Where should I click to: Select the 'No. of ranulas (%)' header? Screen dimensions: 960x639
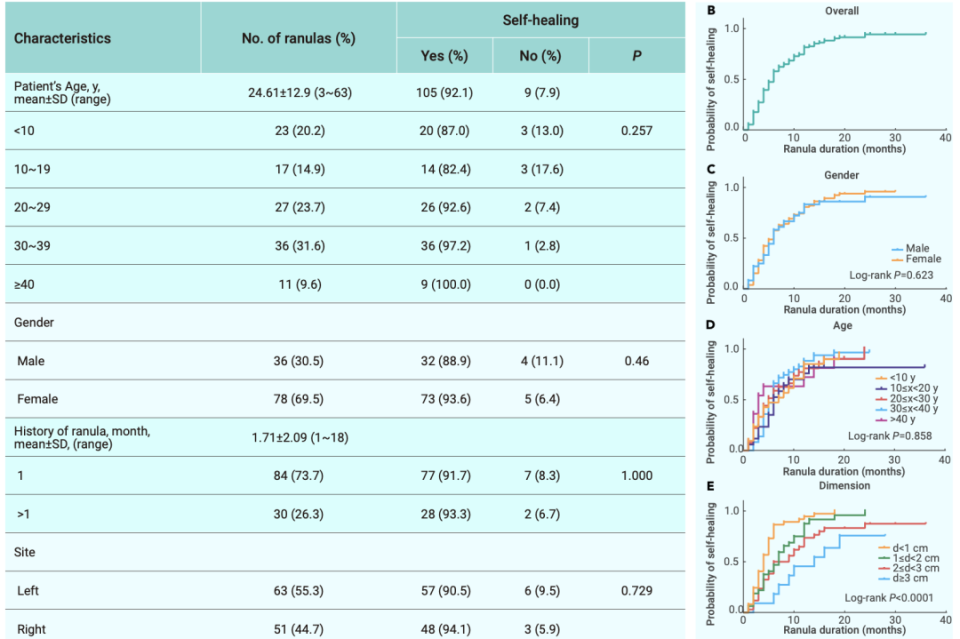(x=299, y=39)
